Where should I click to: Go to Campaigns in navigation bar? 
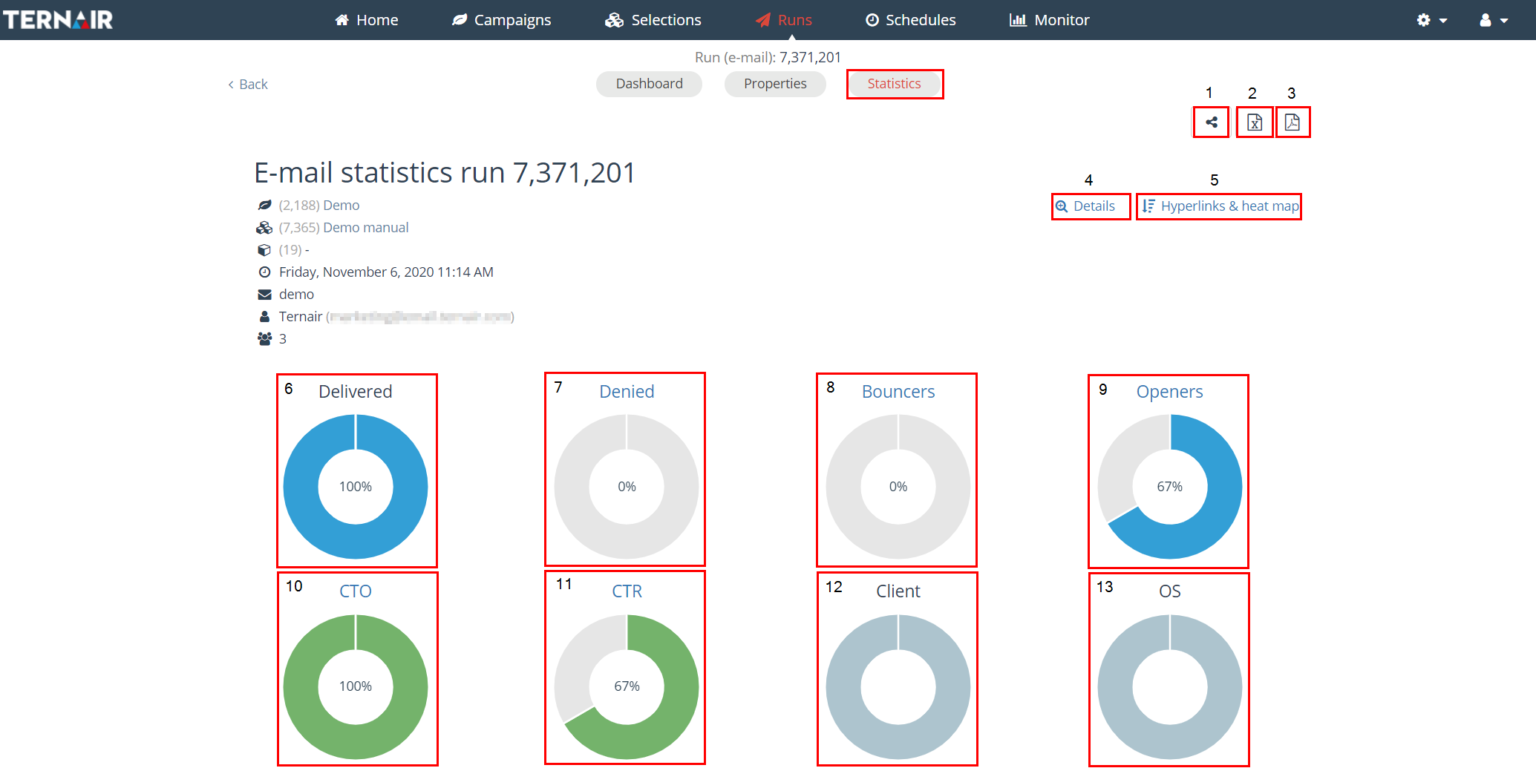coord(501,20)
